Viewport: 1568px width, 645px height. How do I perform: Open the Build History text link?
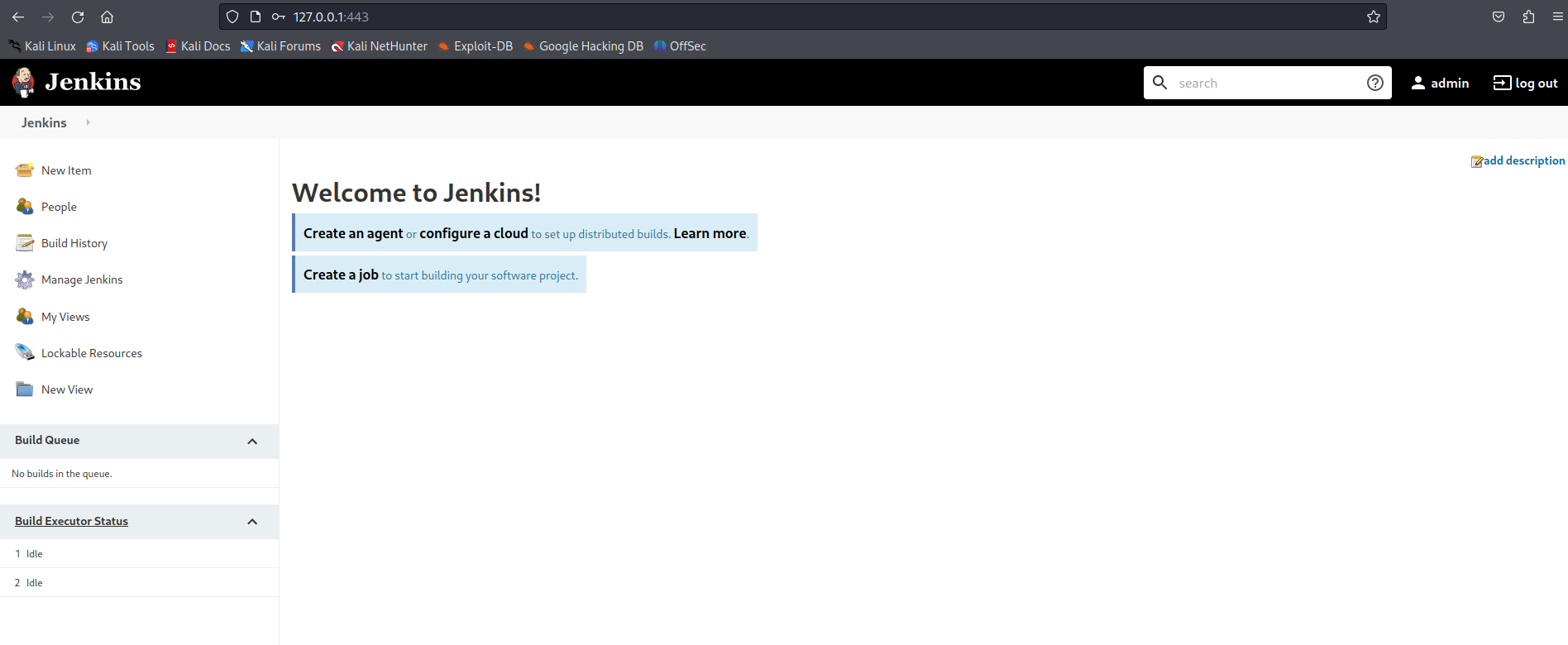[74, 243]
